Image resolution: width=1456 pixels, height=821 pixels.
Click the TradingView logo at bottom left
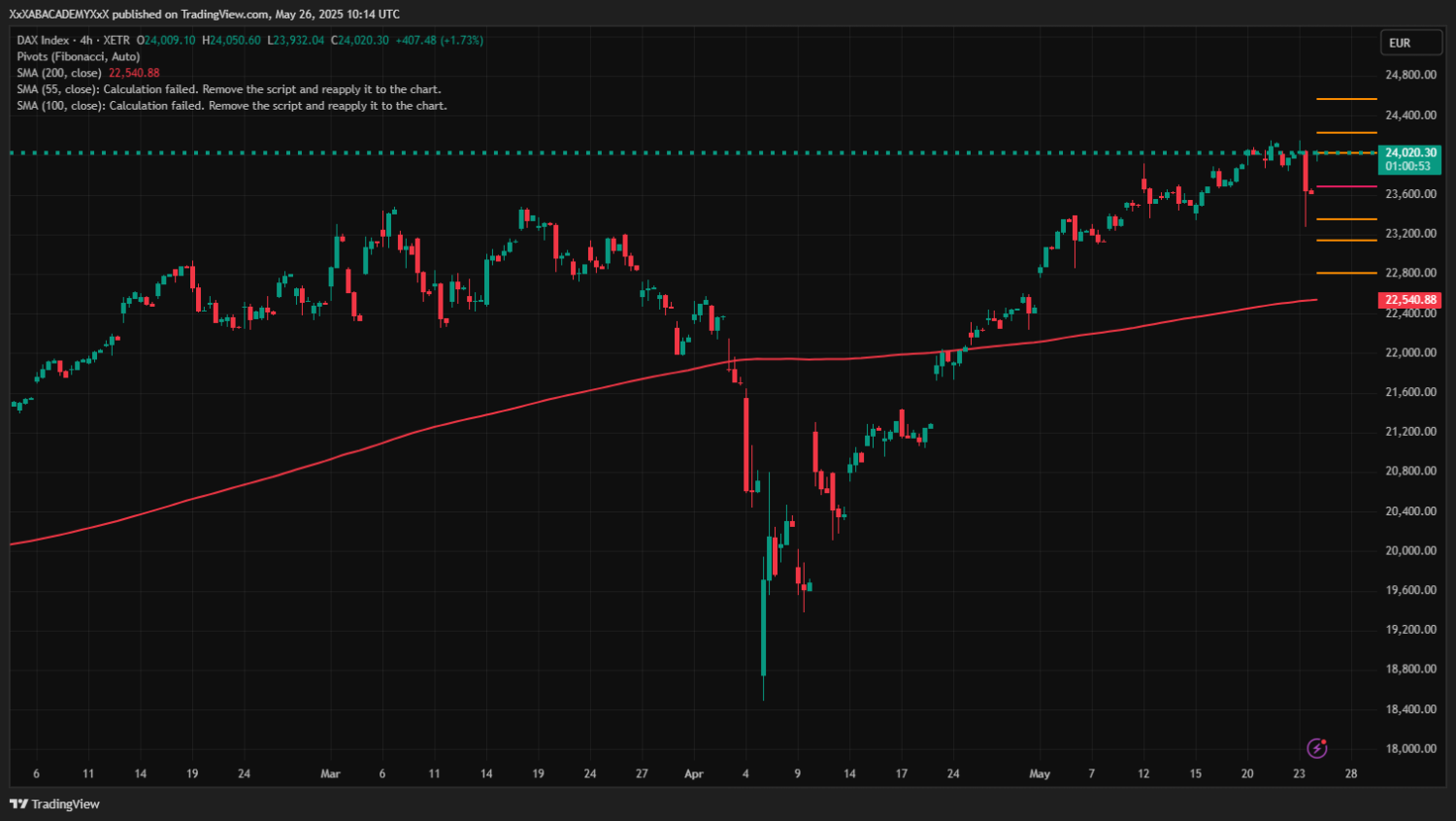coord(55,804)
